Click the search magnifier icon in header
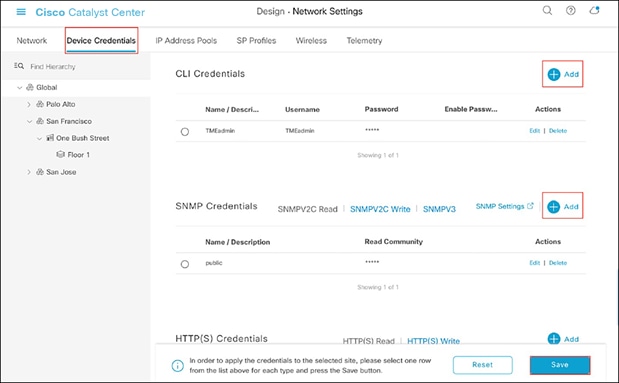The width and height of the screenshot is (619, 383). click(547, 10)
